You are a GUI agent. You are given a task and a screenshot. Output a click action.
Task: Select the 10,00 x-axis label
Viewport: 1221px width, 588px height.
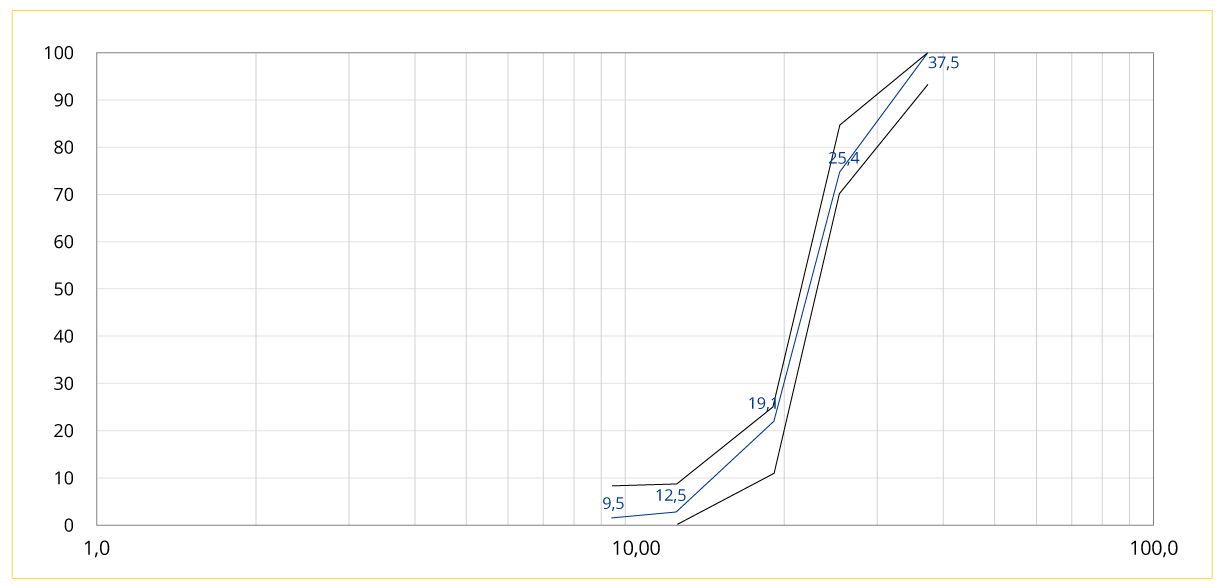point(636,548)
